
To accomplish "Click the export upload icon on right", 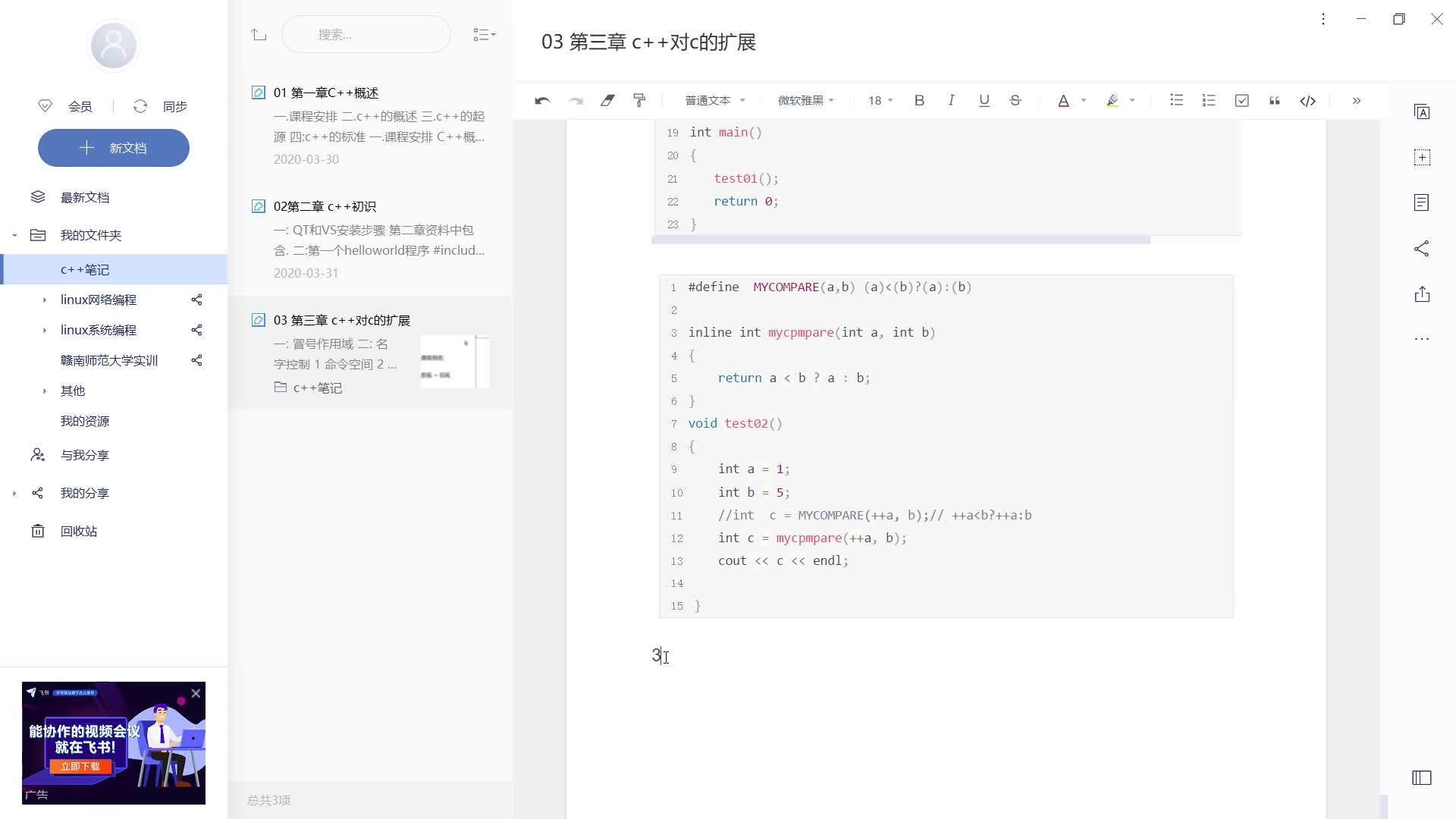I will pyautogui.click(x=1422, y=294).
